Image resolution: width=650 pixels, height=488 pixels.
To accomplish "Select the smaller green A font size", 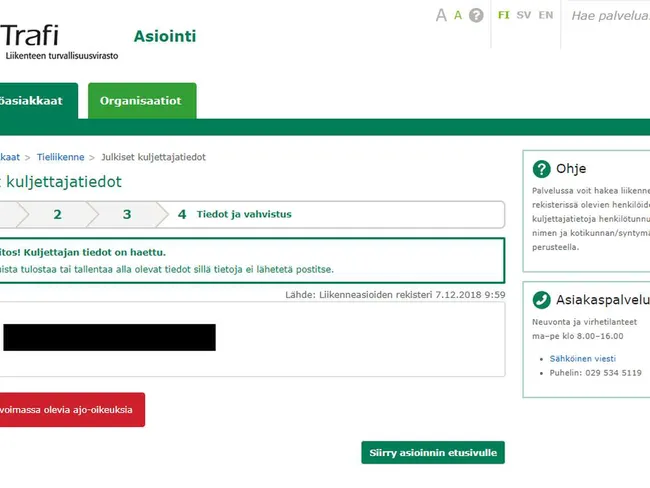I will click(458, 15).
